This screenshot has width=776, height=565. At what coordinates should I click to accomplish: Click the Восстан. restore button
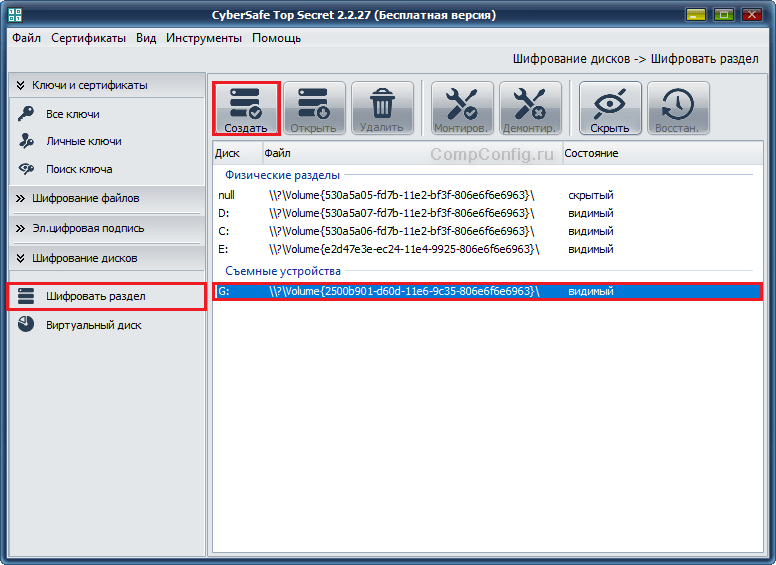[678, 108]
